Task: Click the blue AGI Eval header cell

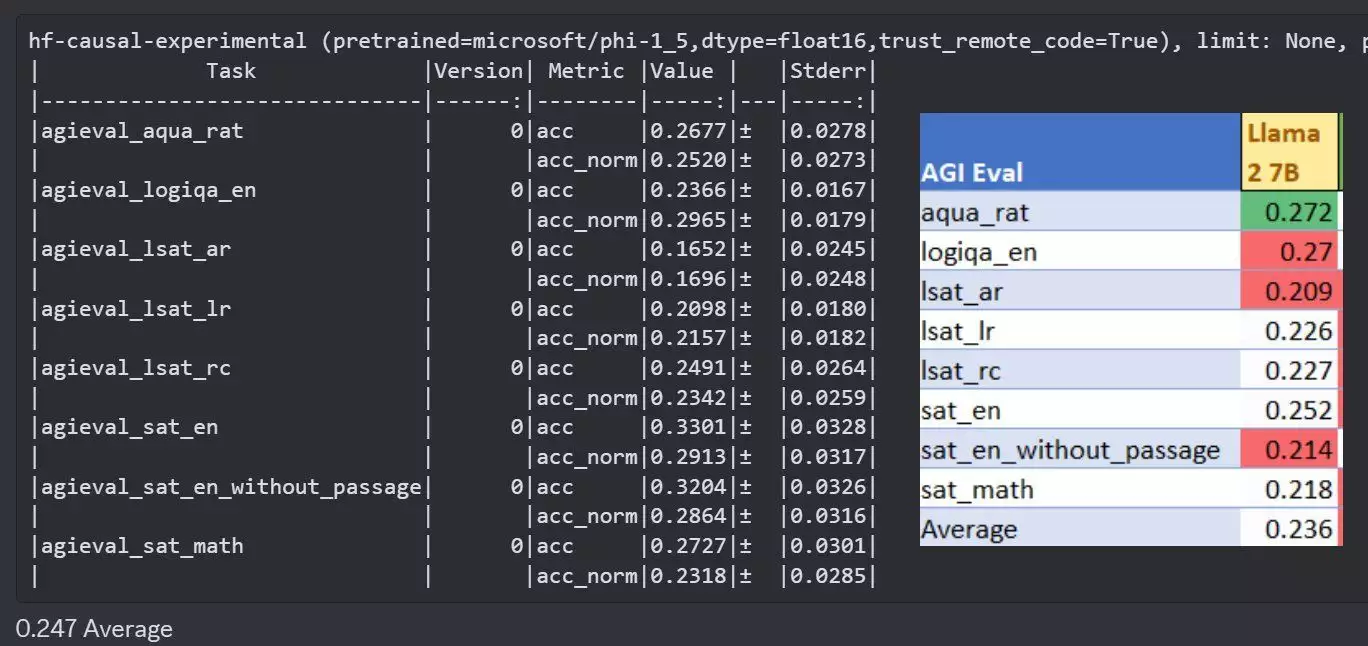Action: 1080,153
